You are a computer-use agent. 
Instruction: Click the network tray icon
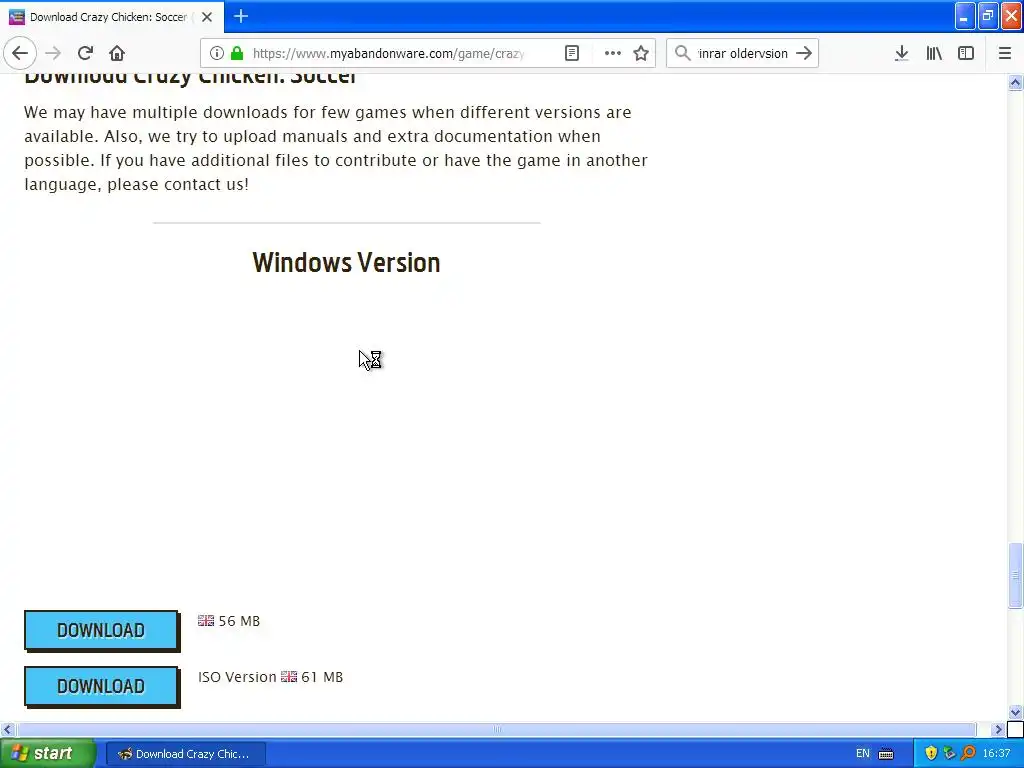pyautogui.click(x=949, y=754)
